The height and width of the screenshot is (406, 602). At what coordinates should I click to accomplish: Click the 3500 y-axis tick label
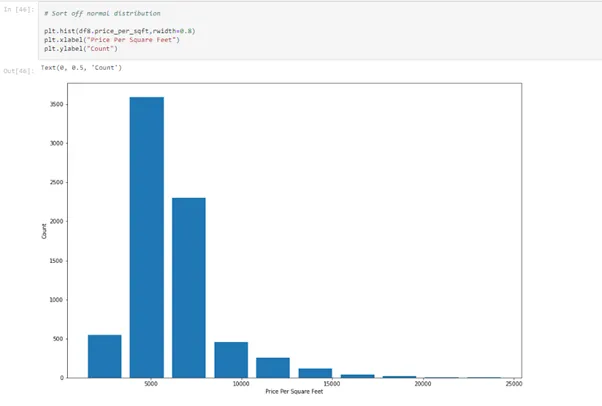coord(56,104)
